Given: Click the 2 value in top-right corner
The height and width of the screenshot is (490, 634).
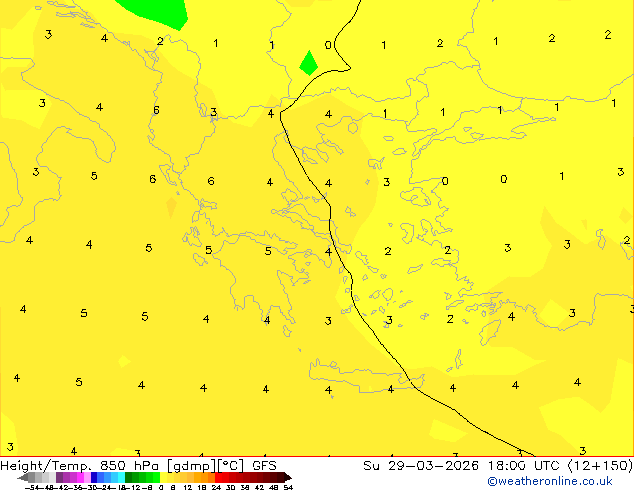Looking at the screenshot, I should coord(607,35).
